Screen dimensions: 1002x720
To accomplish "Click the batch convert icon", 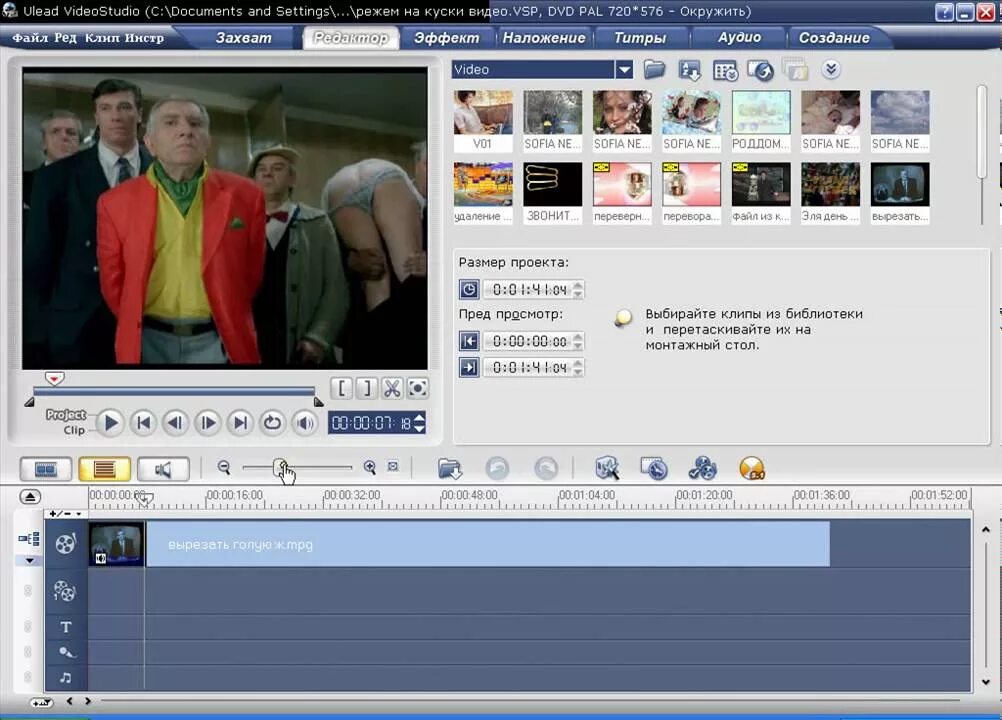I will point(654,468).
